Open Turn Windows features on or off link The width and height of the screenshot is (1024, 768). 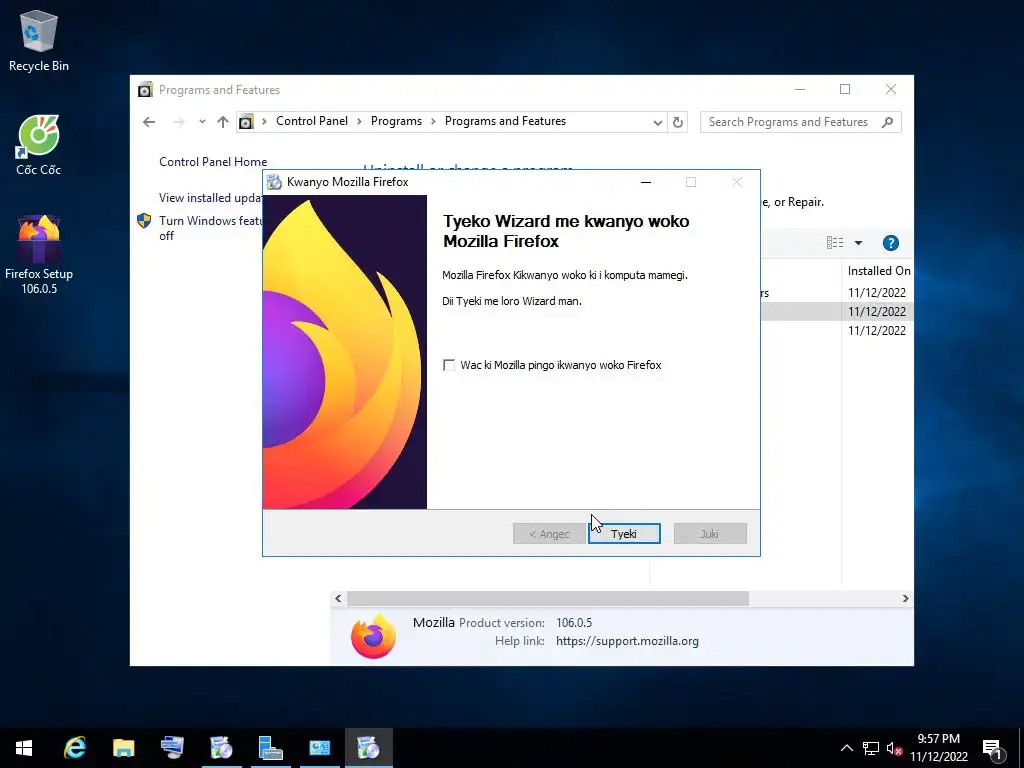click(210, 228)
